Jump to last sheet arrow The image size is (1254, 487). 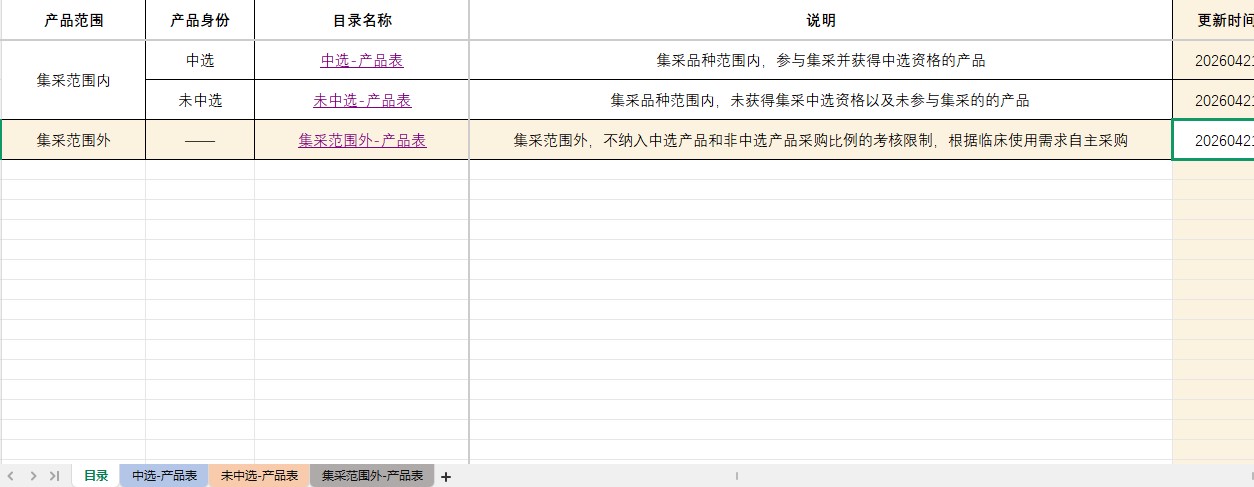(55, 476)
